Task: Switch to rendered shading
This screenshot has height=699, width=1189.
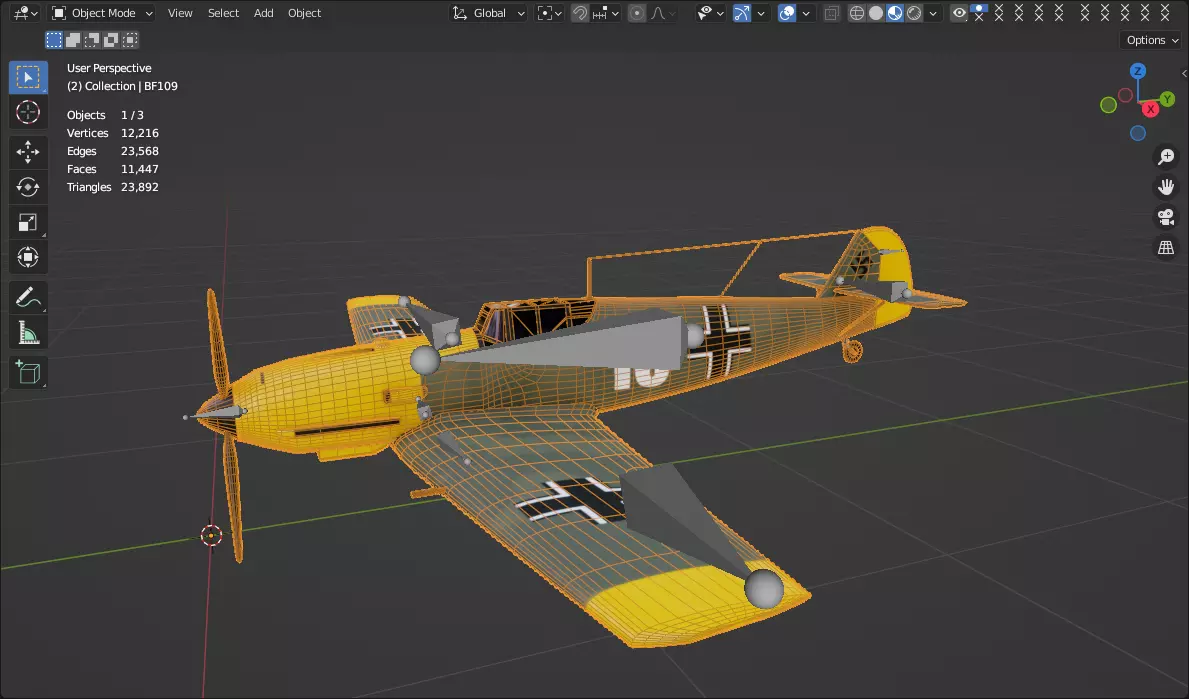Action: [914, 13]
